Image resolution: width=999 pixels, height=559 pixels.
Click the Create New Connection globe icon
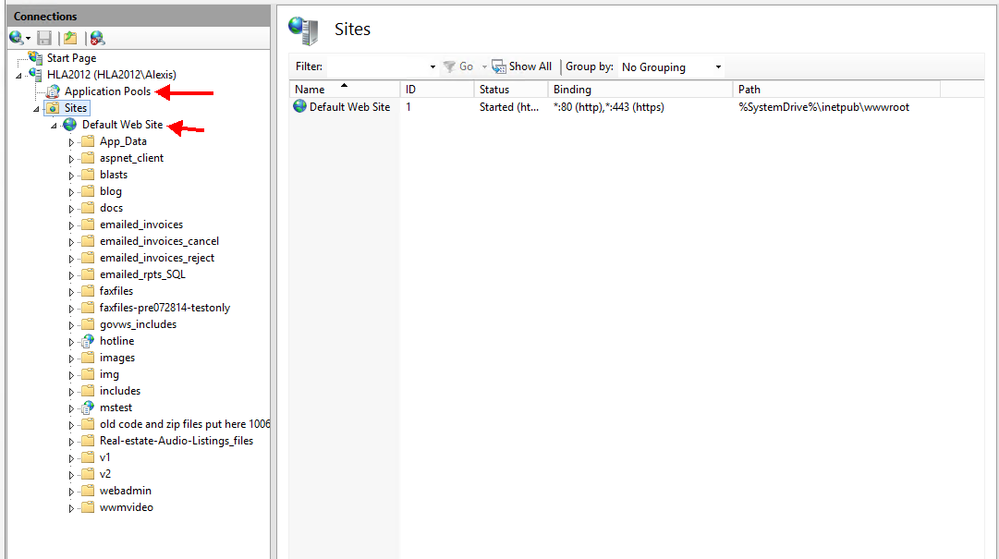tap(17, 38)
